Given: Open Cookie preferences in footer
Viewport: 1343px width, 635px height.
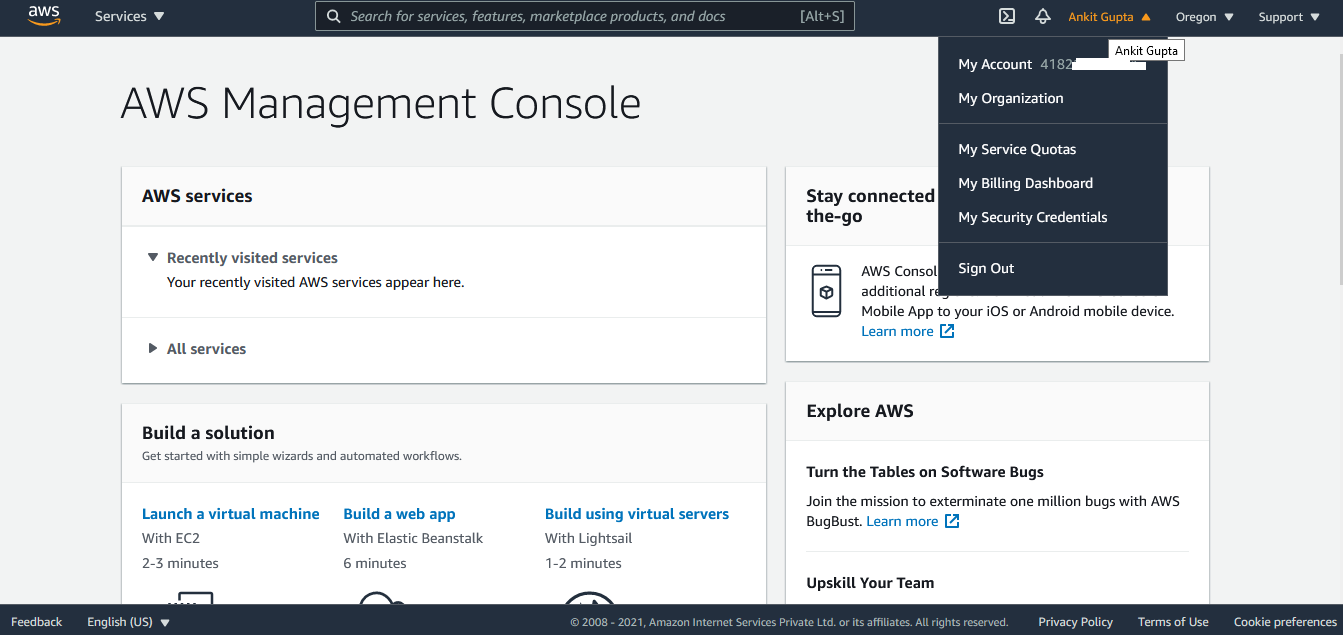Looking at the screenshot, I should pyautogui.click(x=1285, y=622).
